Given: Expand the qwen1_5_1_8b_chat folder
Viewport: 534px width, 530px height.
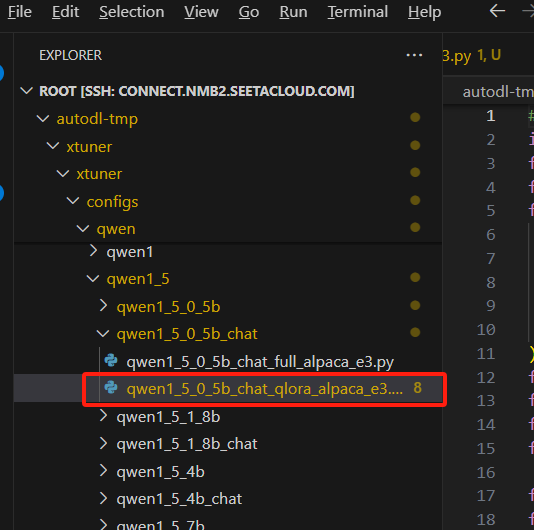Looking at the screenshot, I should point(103,443).
